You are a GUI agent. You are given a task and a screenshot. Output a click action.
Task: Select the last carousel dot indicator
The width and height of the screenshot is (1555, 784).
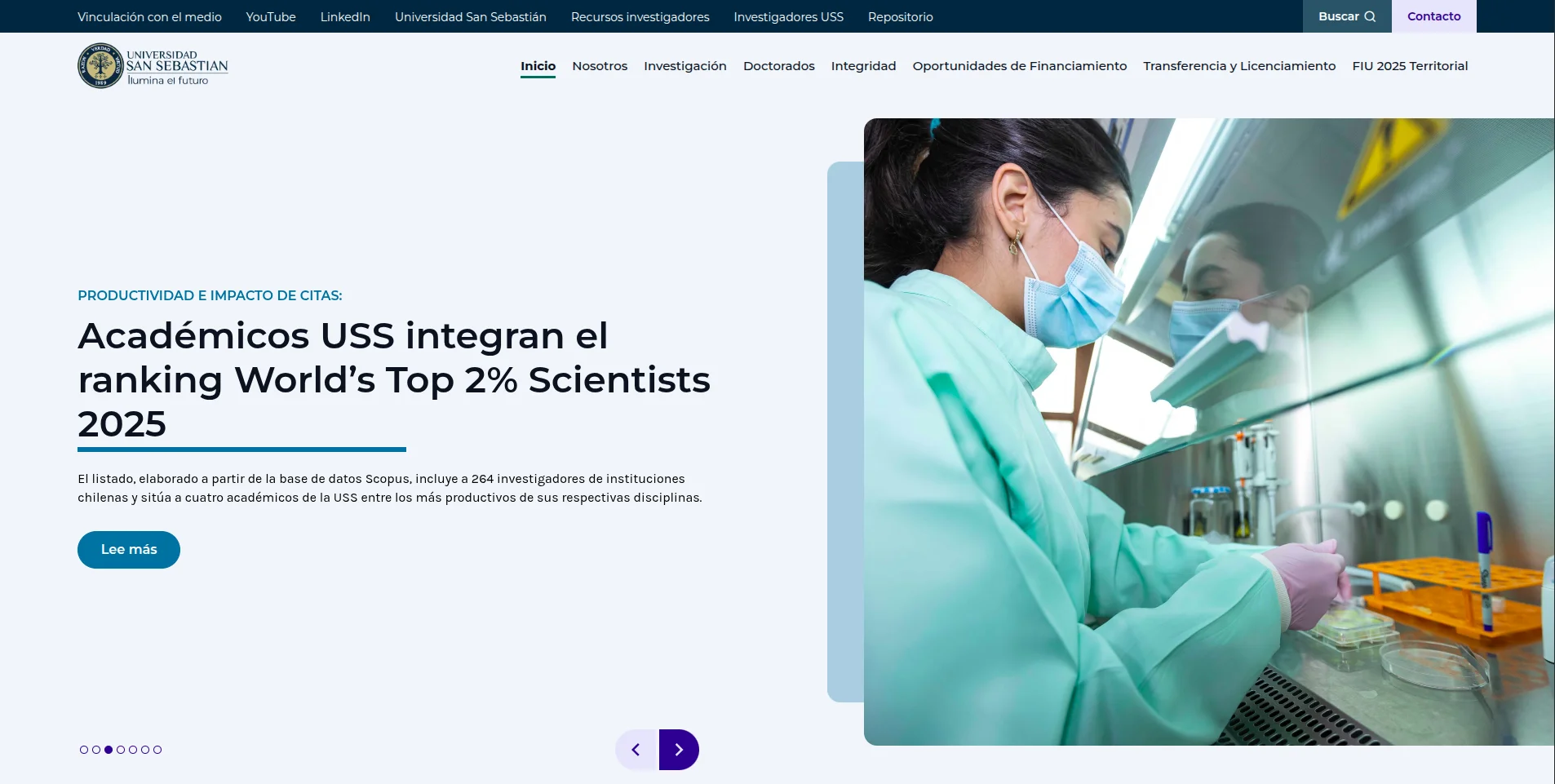157,750
